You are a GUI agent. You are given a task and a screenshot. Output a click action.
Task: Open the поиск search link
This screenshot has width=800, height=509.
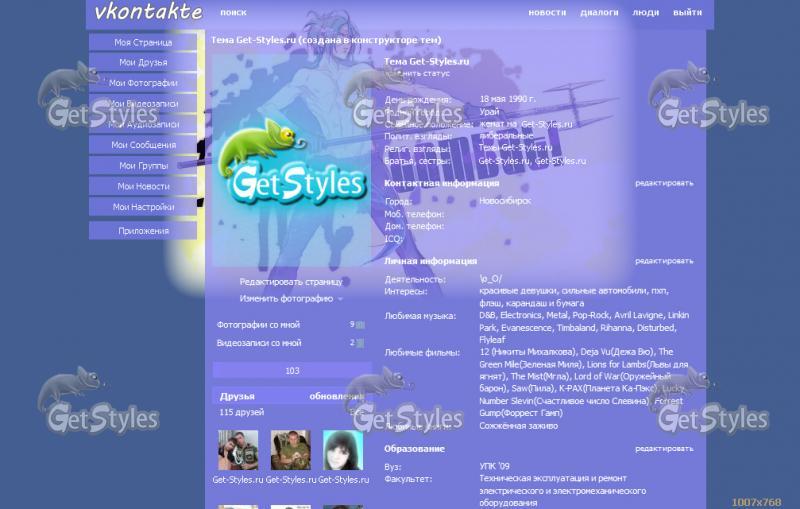(x=233, y=12)
